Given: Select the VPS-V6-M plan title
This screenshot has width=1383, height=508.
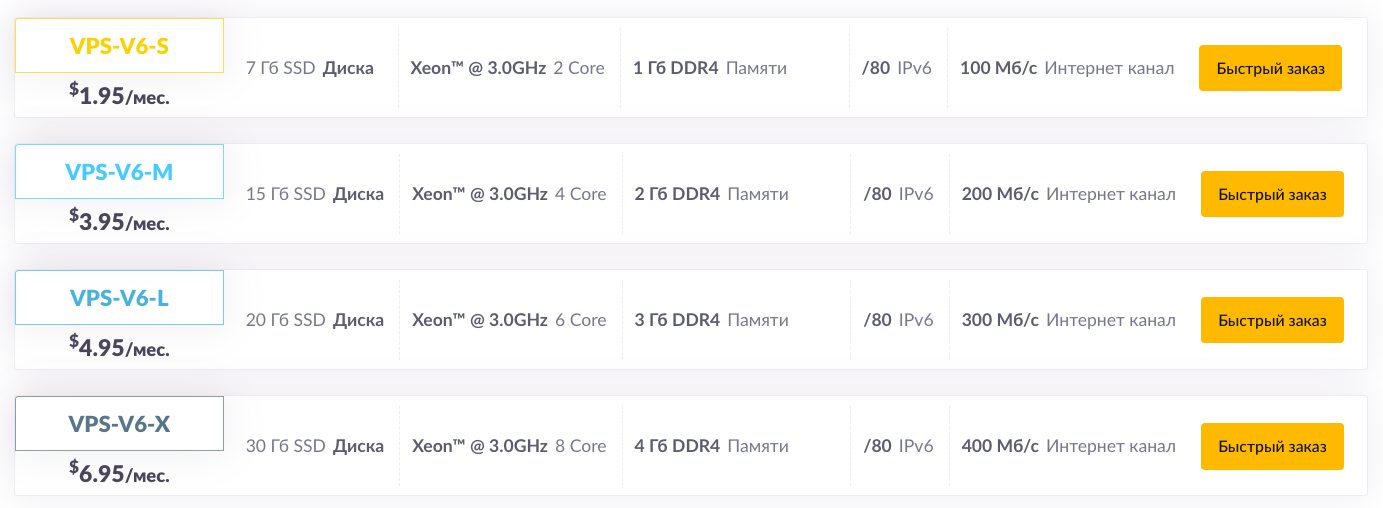Looking at the screenshot, I should (x=119, y=172).
